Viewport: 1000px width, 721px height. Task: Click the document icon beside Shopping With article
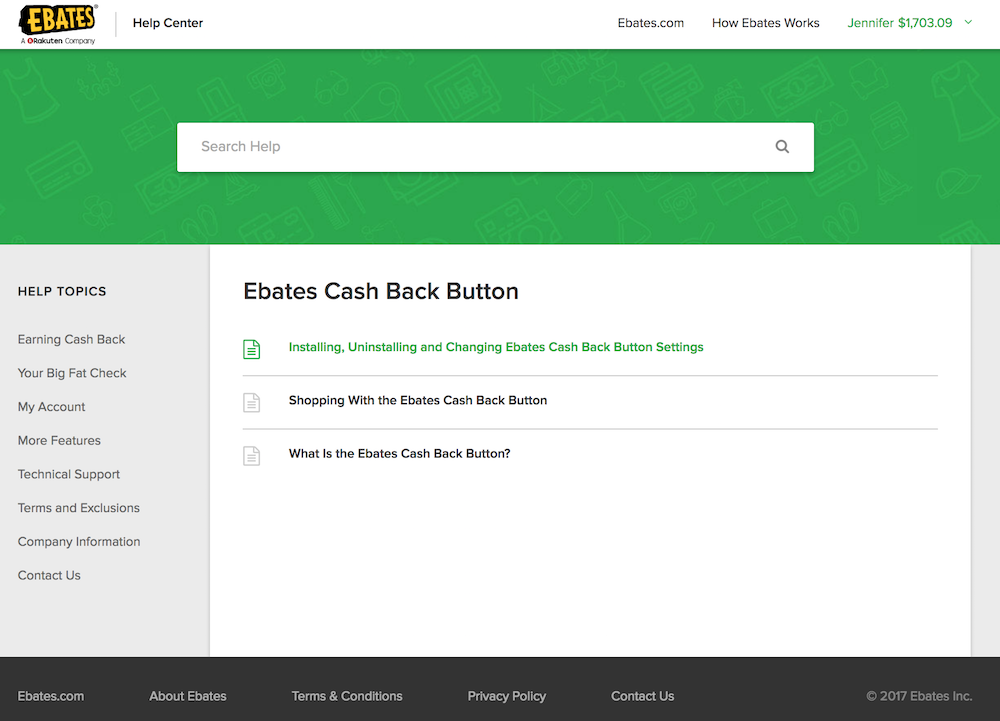251,402
